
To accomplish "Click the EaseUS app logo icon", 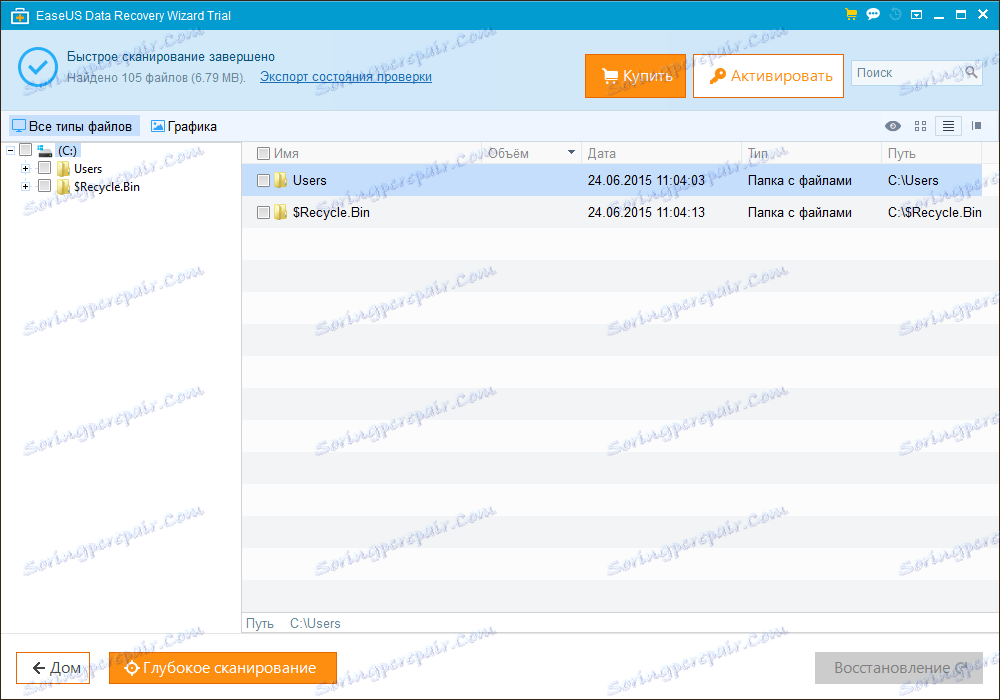I will pyautogui.click(x=20, y=15).
